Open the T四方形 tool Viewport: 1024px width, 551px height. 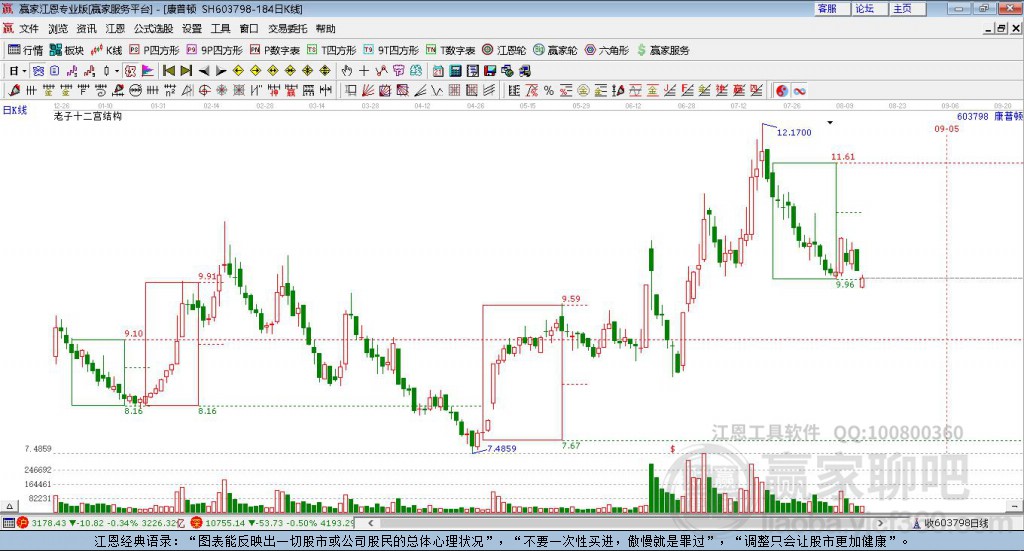coord(332,50)
